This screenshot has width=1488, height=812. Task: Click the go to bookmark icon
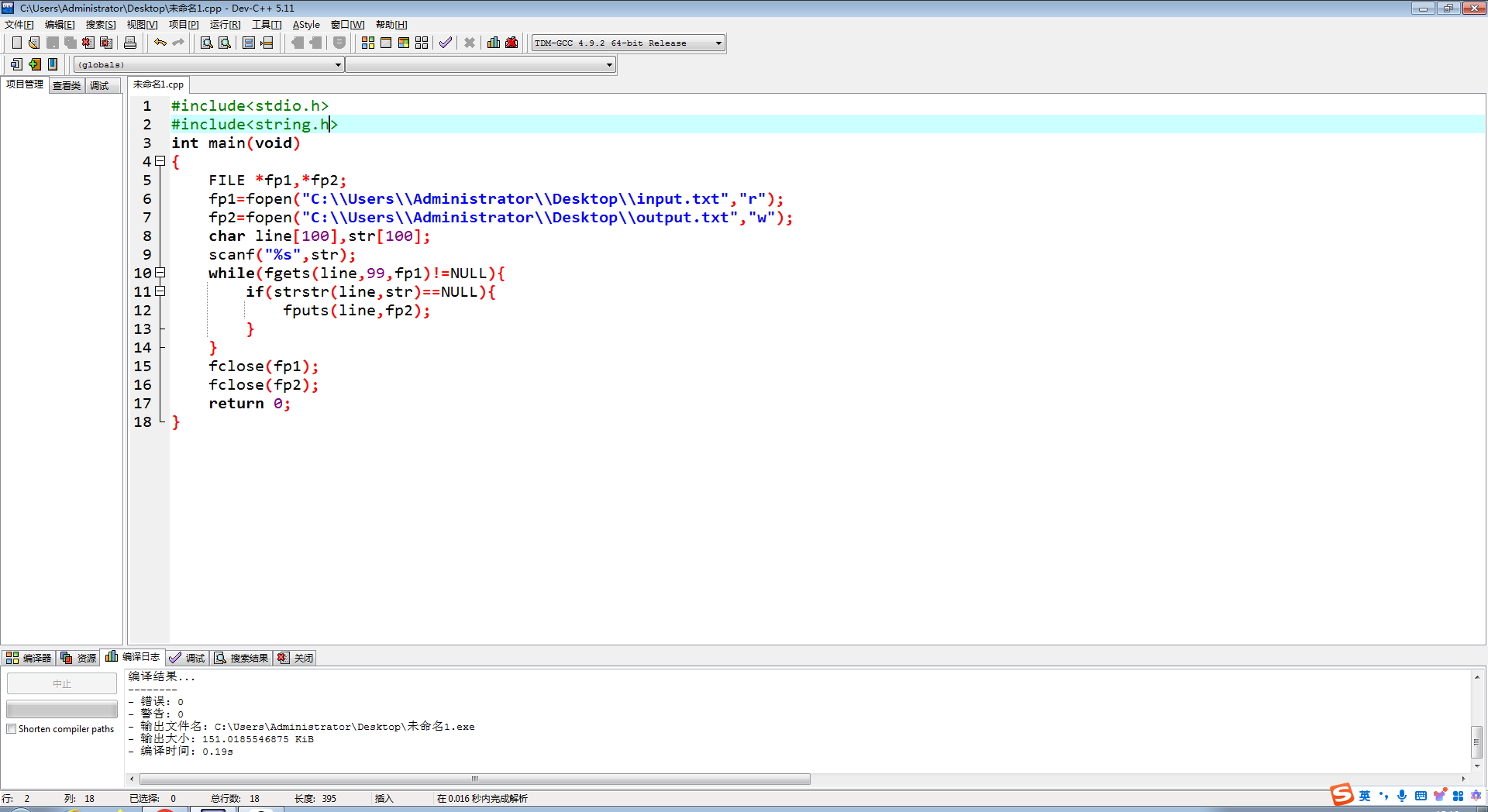click(x=53, y=64)
